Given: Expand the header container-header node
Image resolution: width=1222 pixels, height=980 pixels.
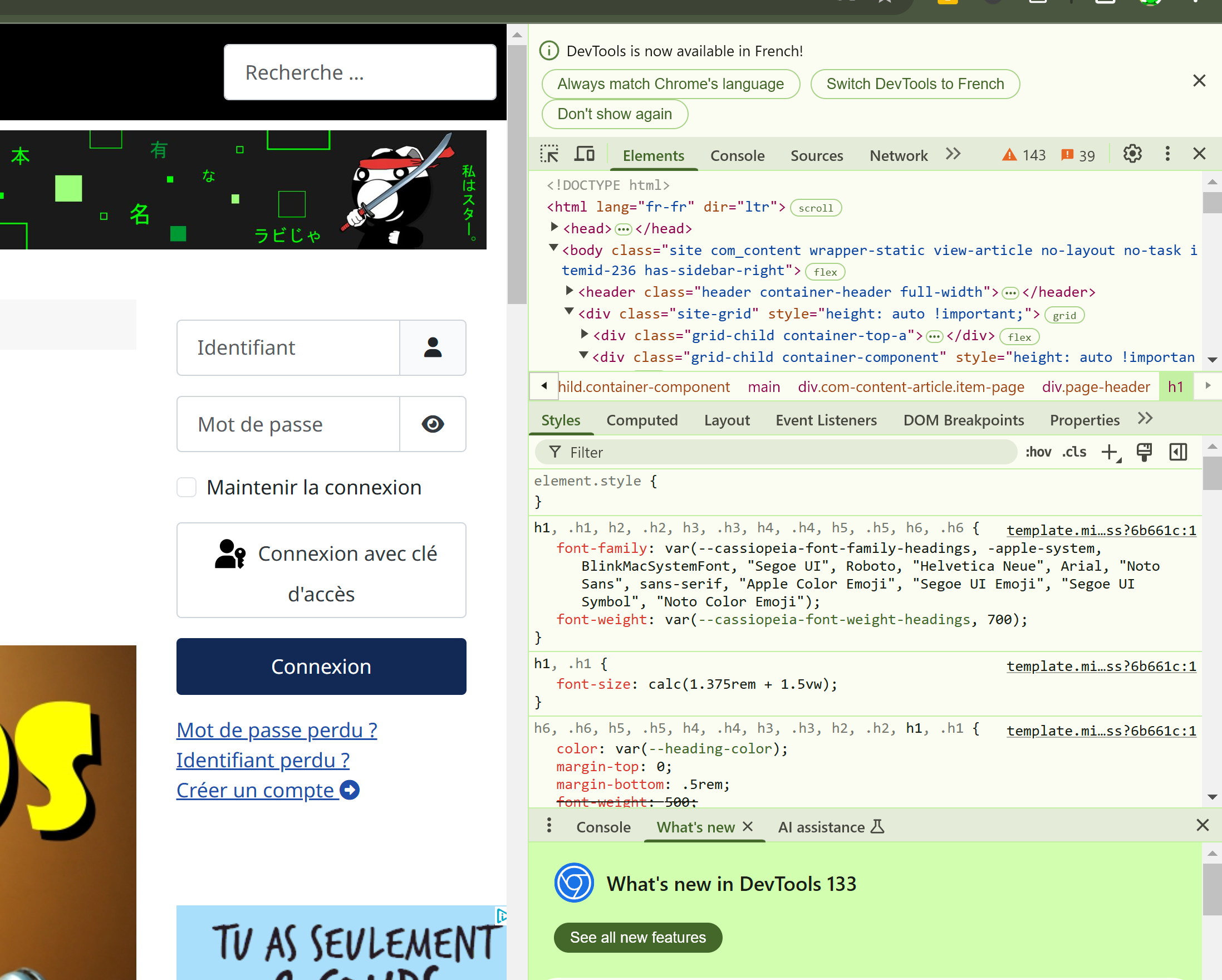Looking at the screenshot, I should coord(570,291).
